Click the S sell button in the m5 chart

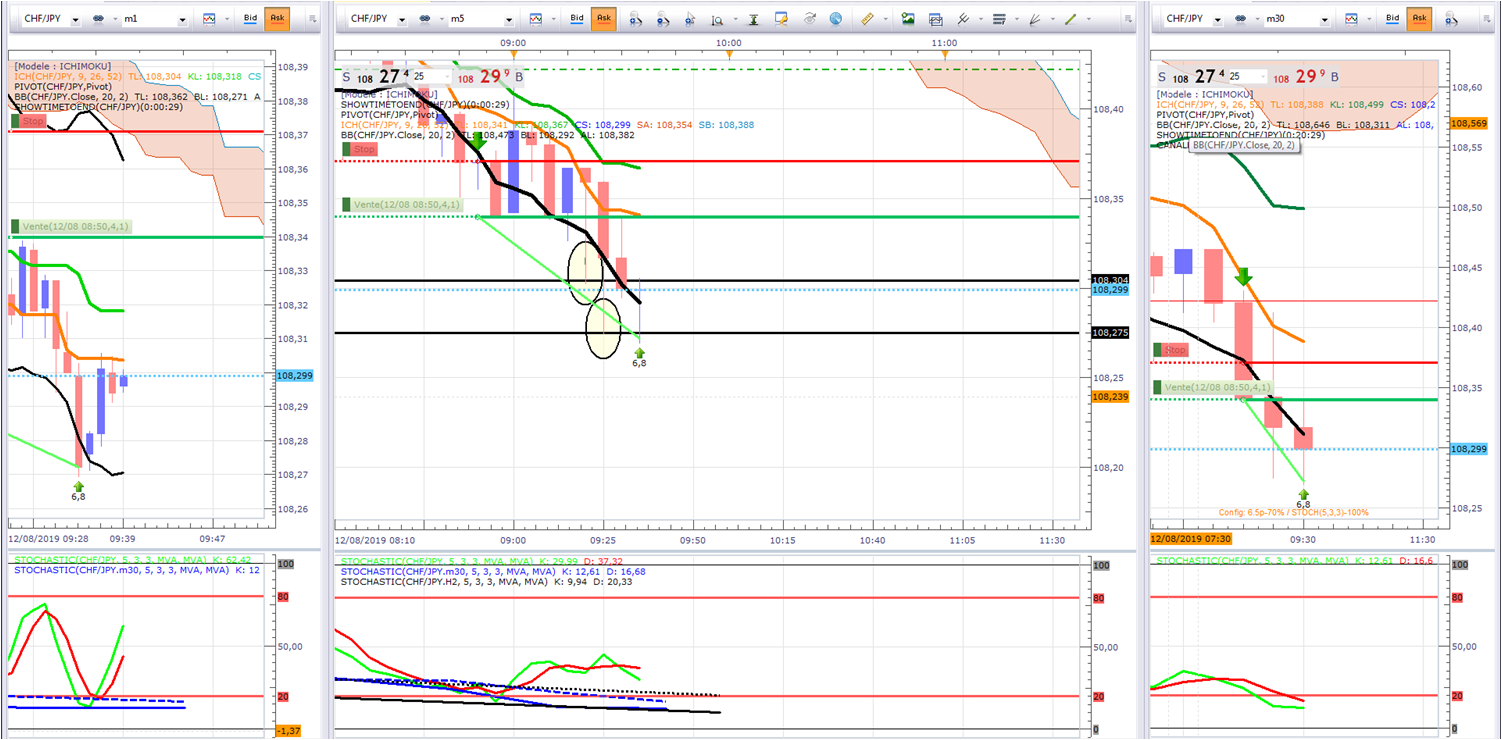pyautogui.click(x=347, y=77)
